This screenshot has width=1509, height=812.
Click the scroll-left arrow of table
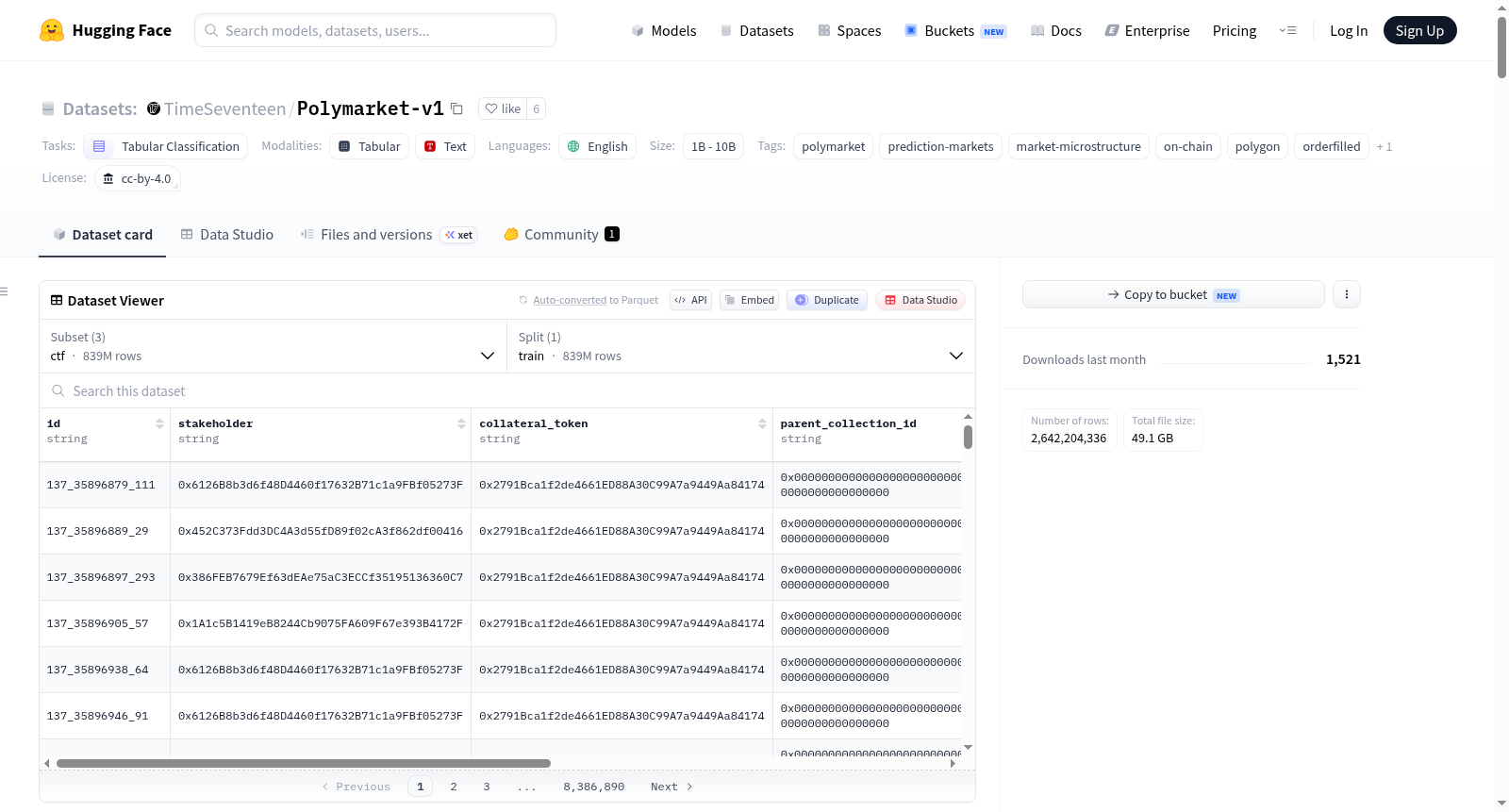[46, 763]
